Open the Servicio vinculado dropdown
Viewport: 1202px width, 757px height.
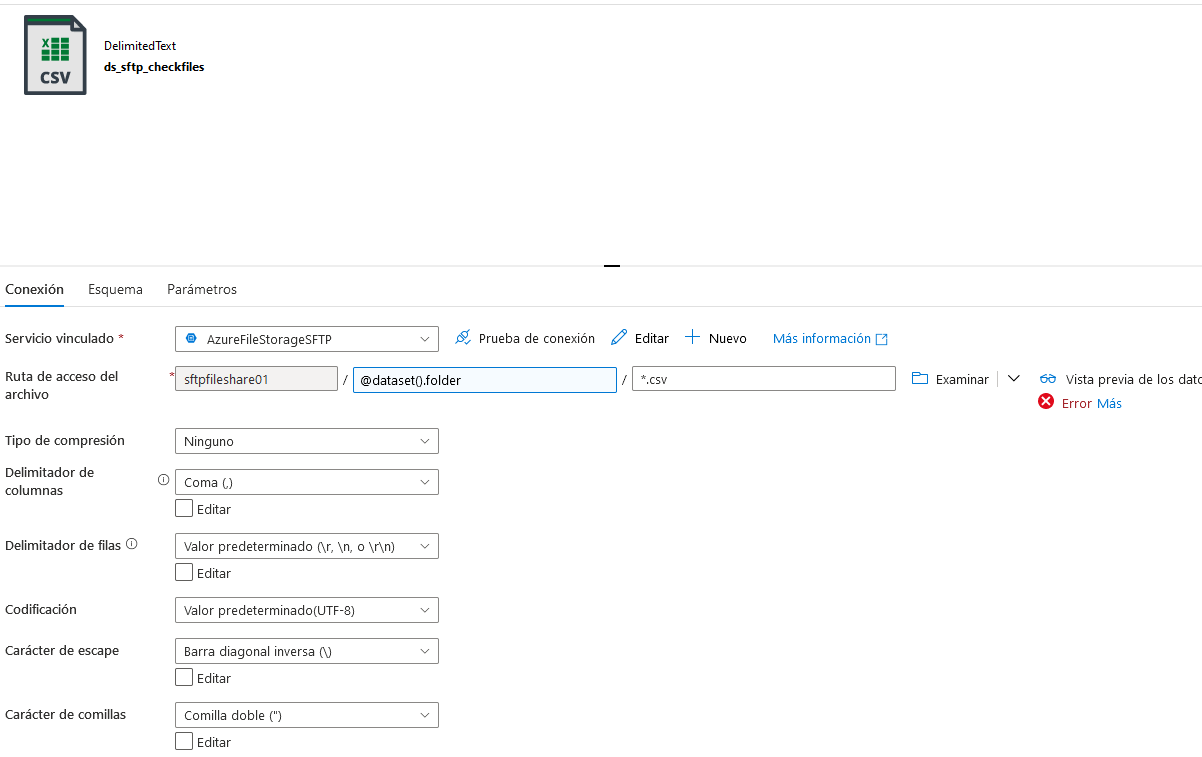(x=307, y=339)
